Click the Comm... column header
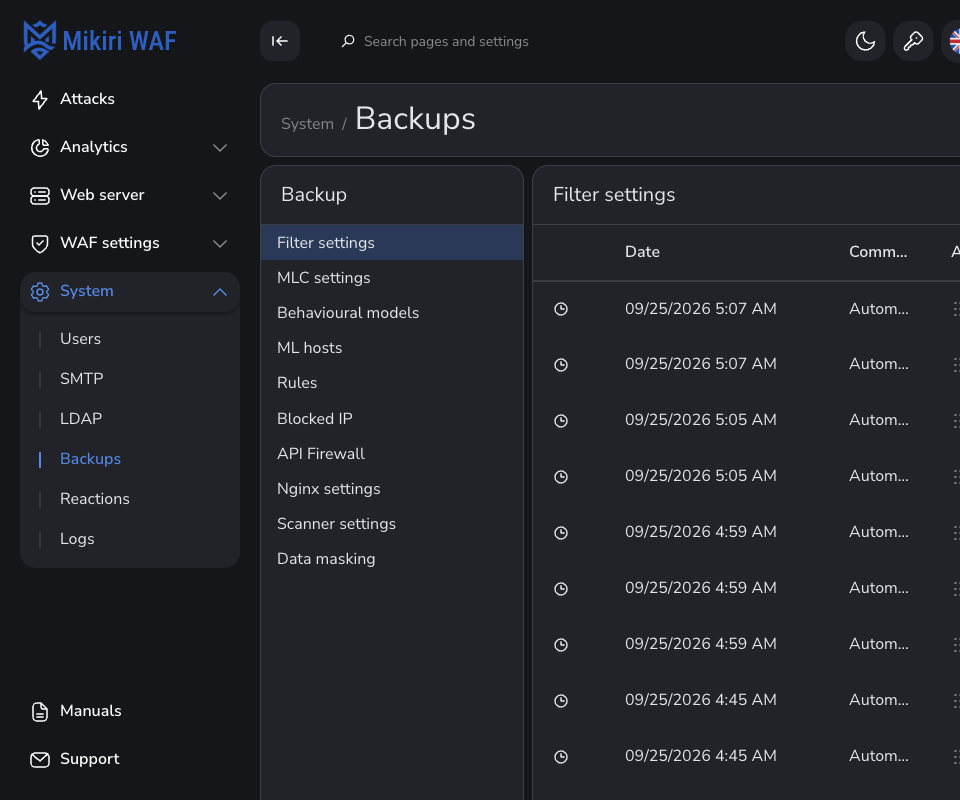The image size is (960, 800). [878, 252]
